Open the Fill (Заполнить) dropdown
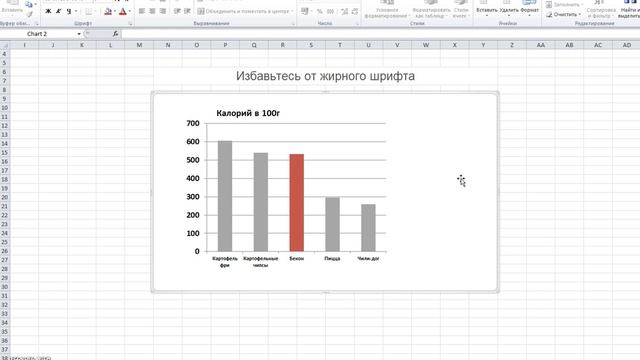The image size is (640, 360). coord(564,4)
